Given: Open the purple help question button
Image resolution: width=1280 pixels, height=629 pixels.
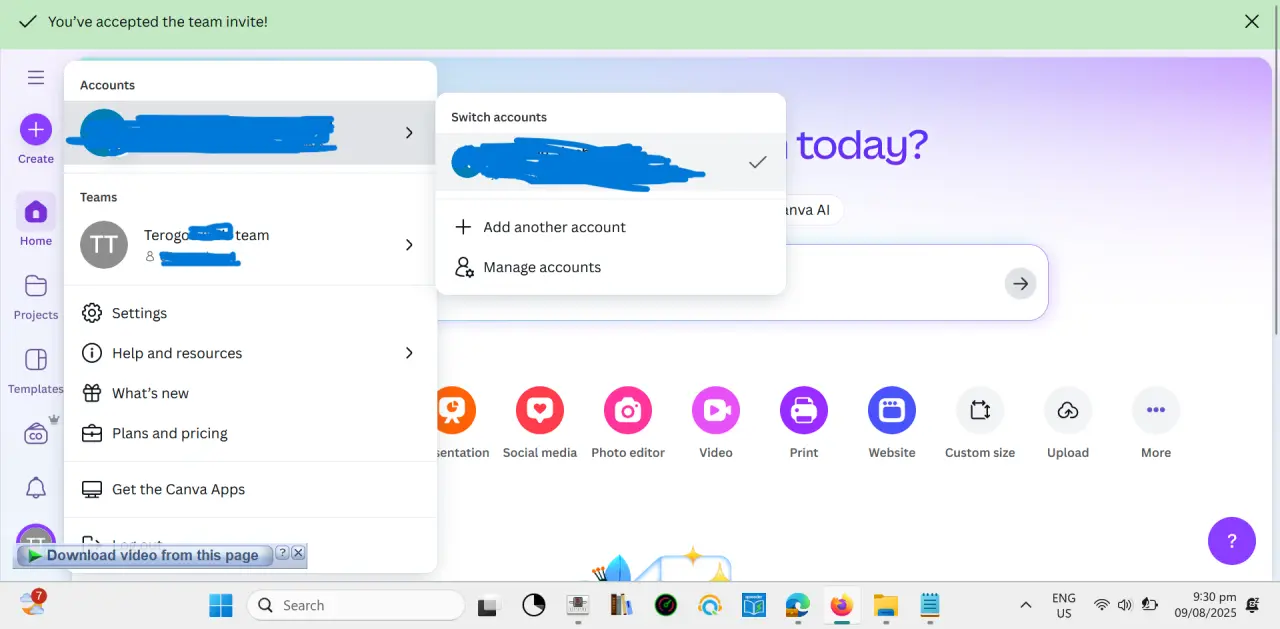Looking at the screenshot, I should pyautogui.click(x=1232, y=541).
